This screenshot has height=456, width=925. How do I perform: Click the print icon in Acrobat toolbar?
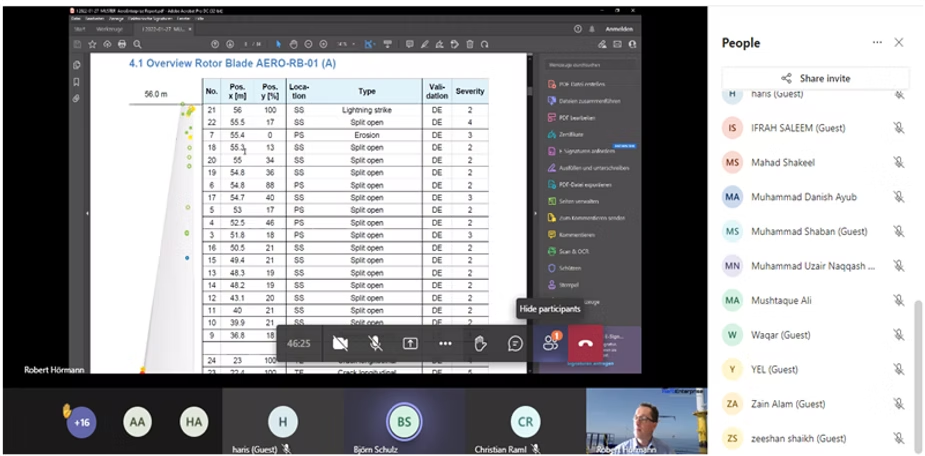[x=122, y=44]
